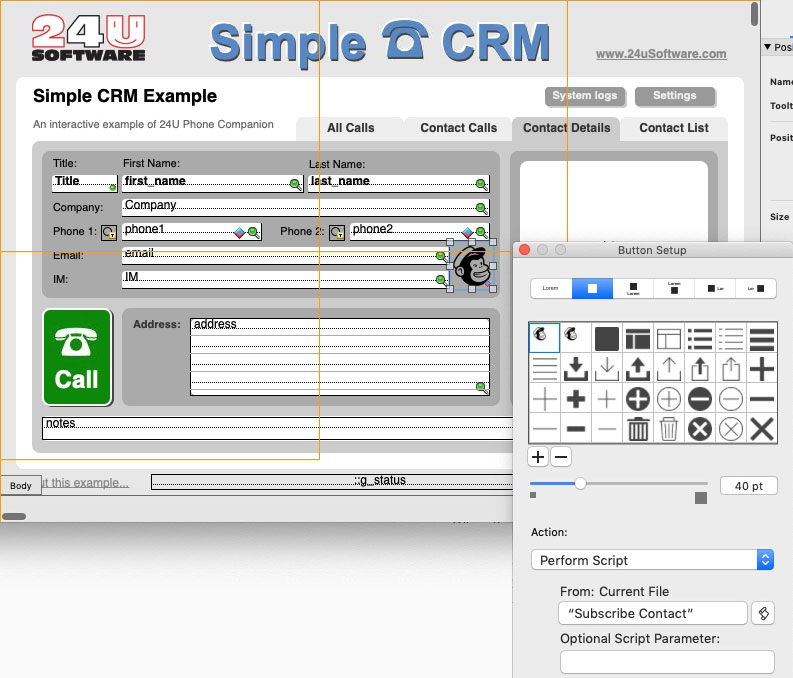Pick the filled circle plus icon

click(x=638, y=399)
